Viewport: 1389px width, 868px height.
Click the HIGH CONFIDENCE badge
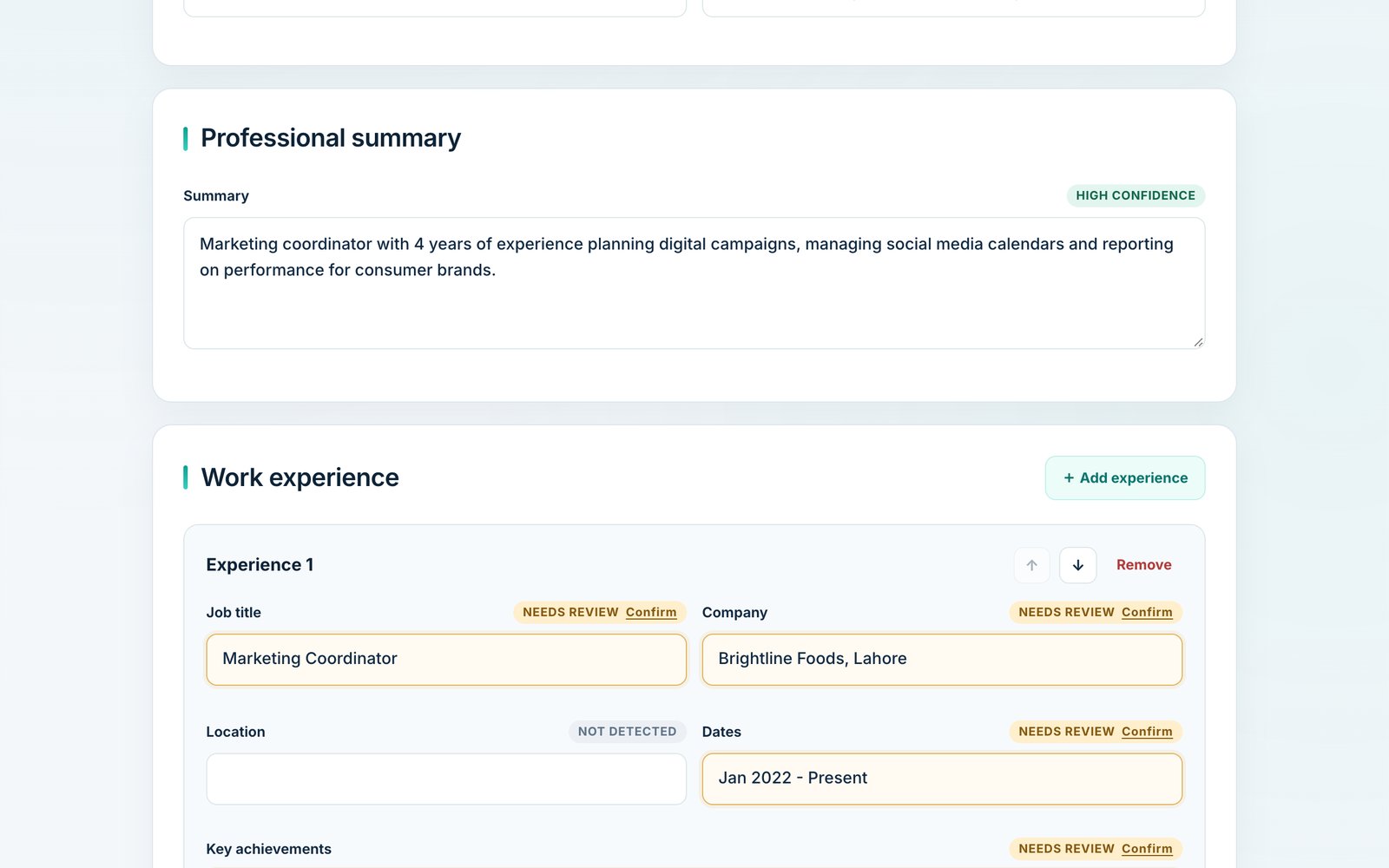pos(1136,195)
